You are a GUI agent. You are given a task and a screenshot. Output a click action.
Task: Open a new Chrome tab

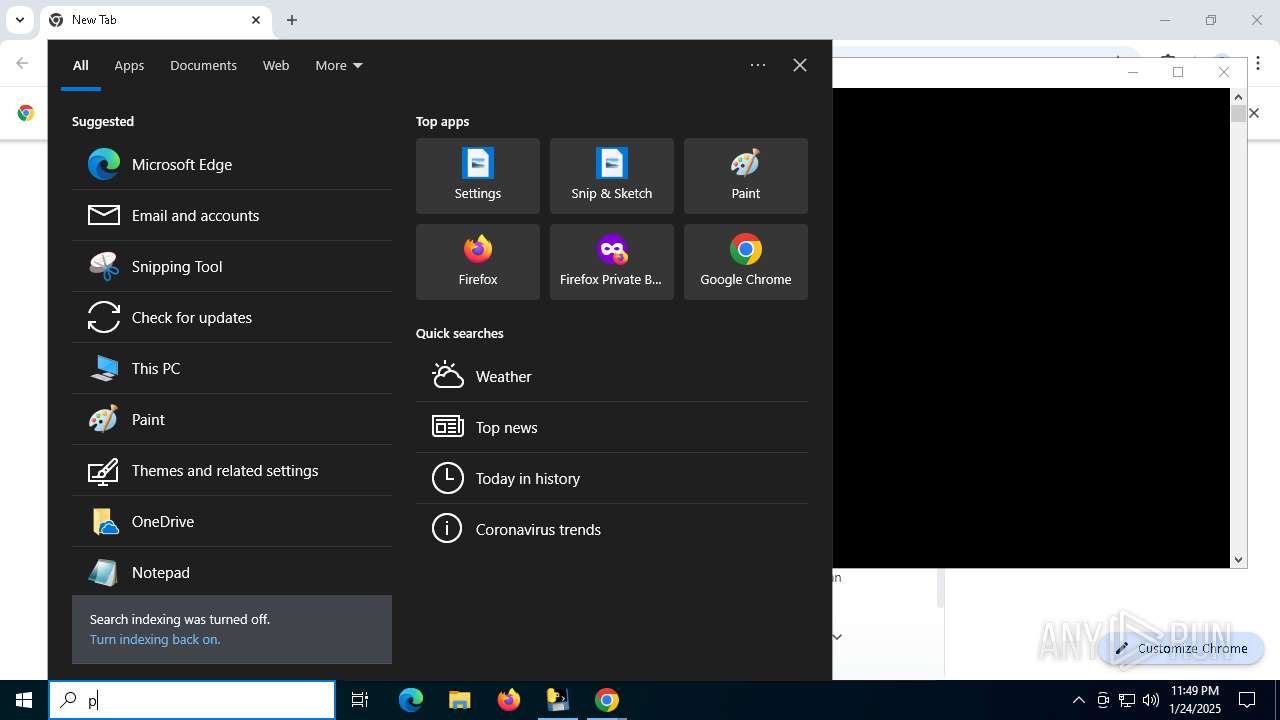(292, 20)
